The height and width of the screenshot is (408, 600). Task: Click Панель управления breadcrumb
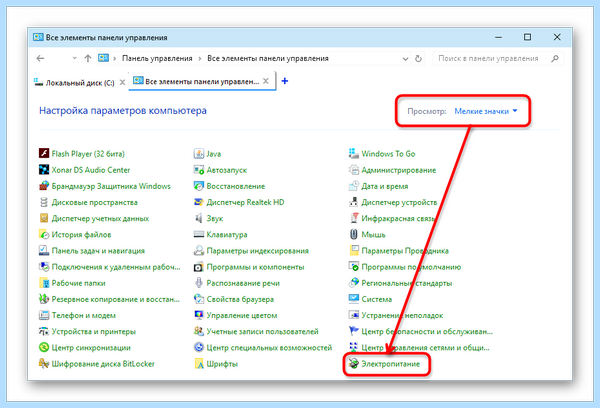pyautogui.click(x=157, y=59)
